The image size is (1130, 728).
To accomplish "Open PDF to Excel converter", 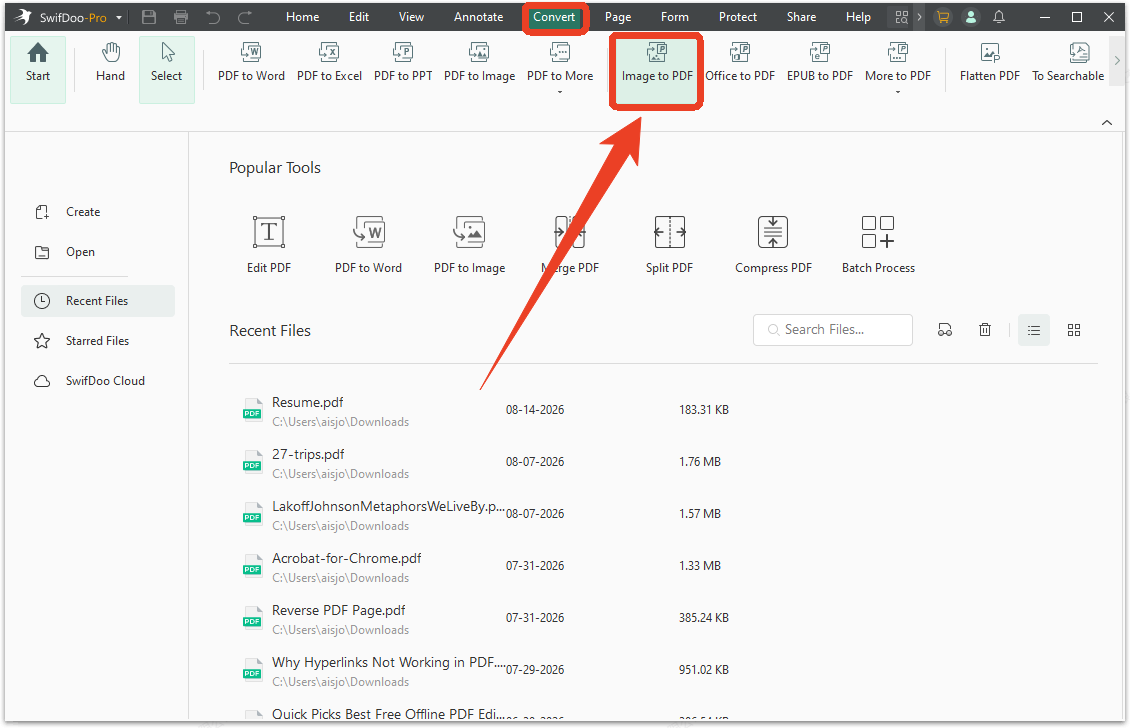I will pos(329,63).
